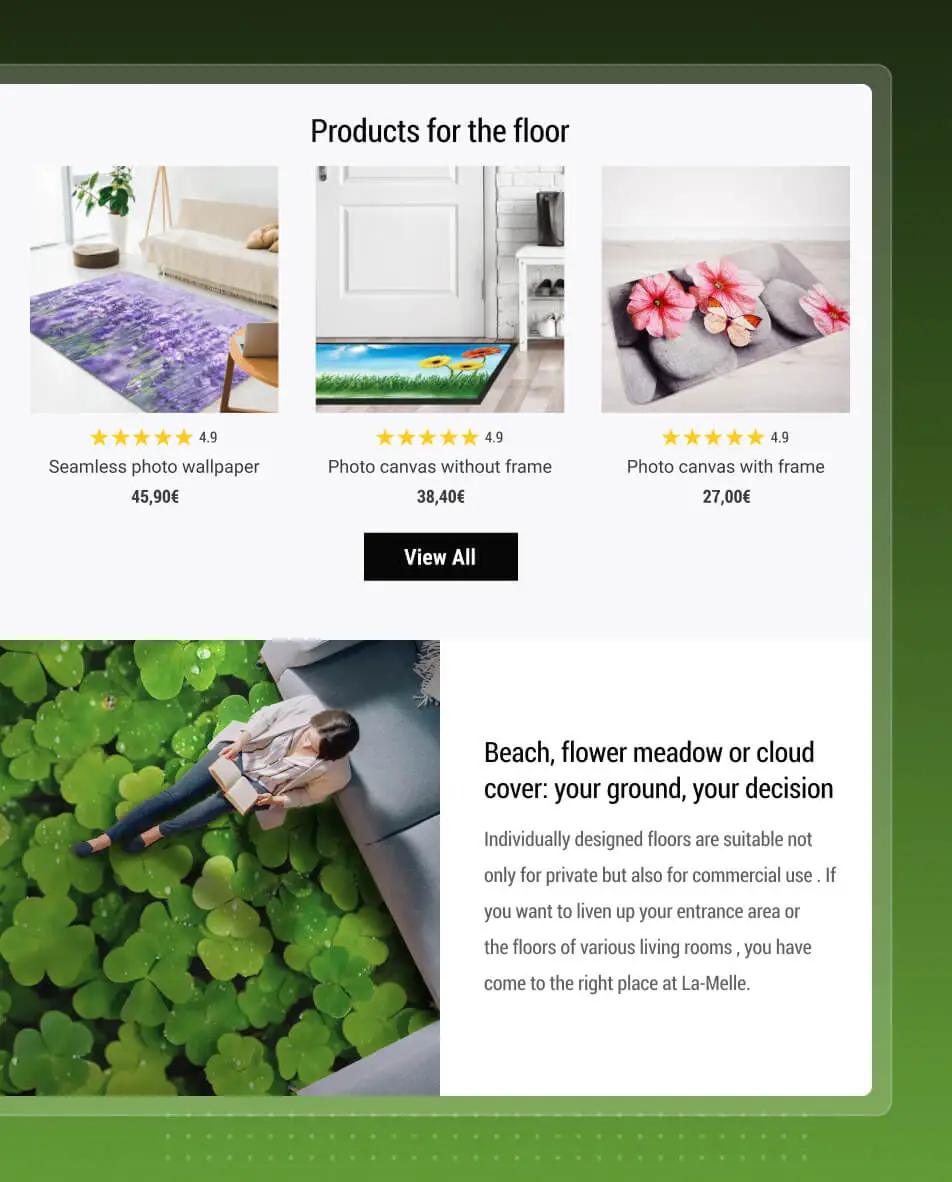952x1182 pixels.
Task: Click the Beach, flower meadow or cloud heading
Action: coord(658,770)
